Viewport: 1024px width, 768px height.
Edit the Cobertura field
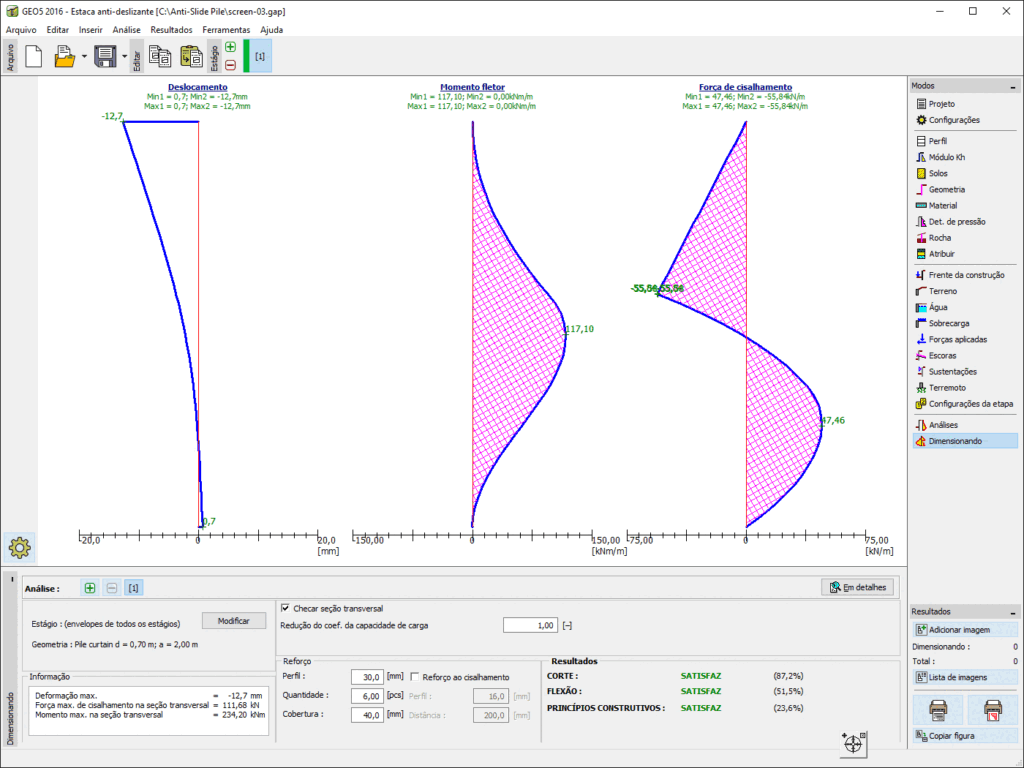(x=367, y=715)
